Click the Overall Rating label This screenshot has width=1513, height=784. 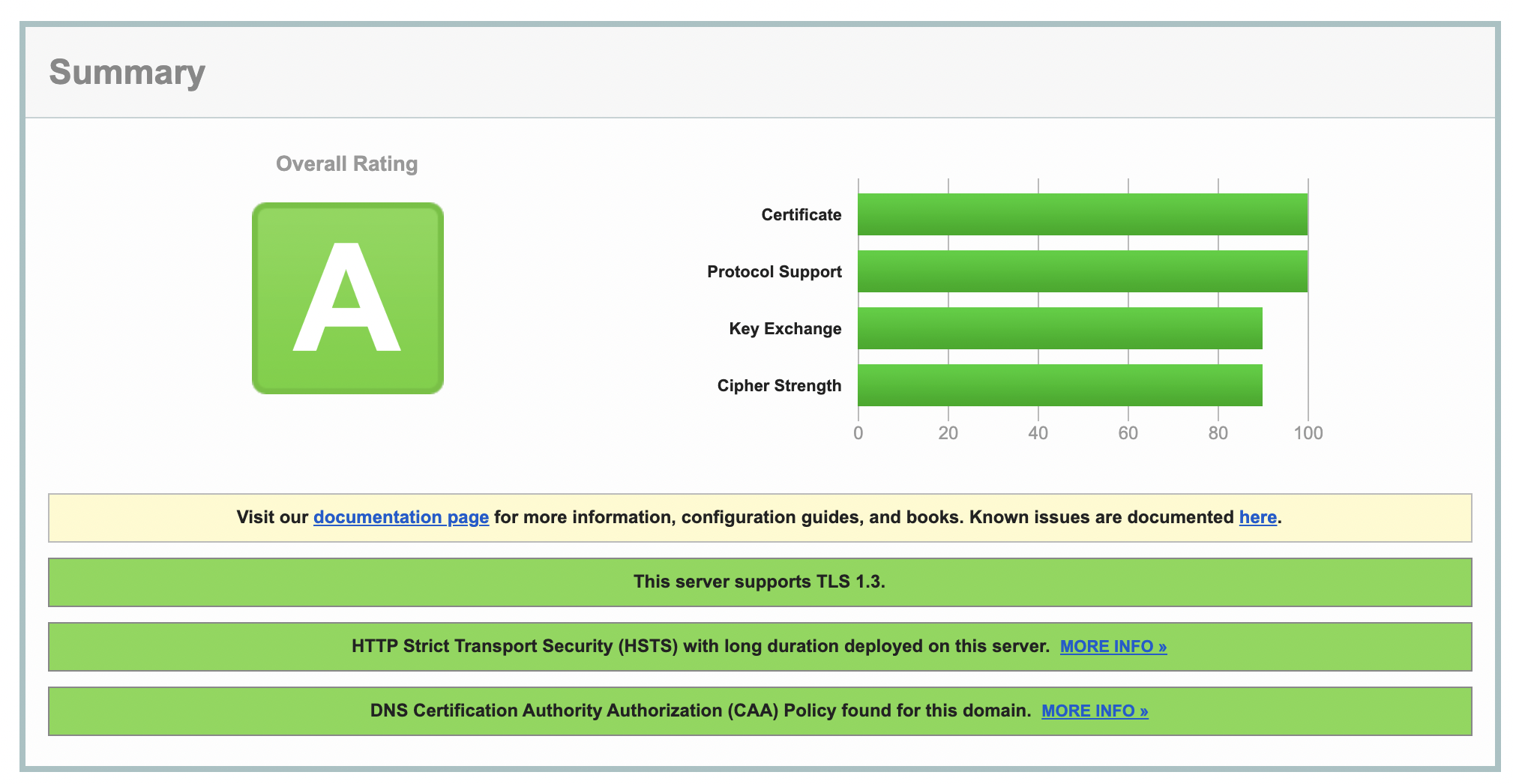coord(346,163)
